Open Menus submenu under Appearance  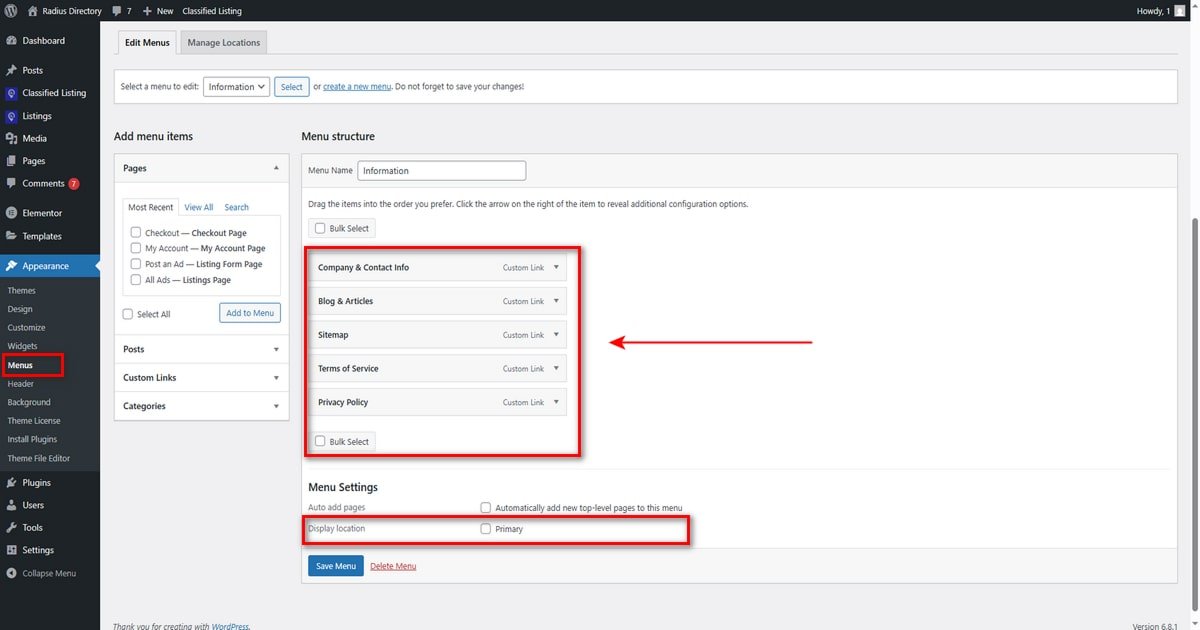(x=20, y=365)
